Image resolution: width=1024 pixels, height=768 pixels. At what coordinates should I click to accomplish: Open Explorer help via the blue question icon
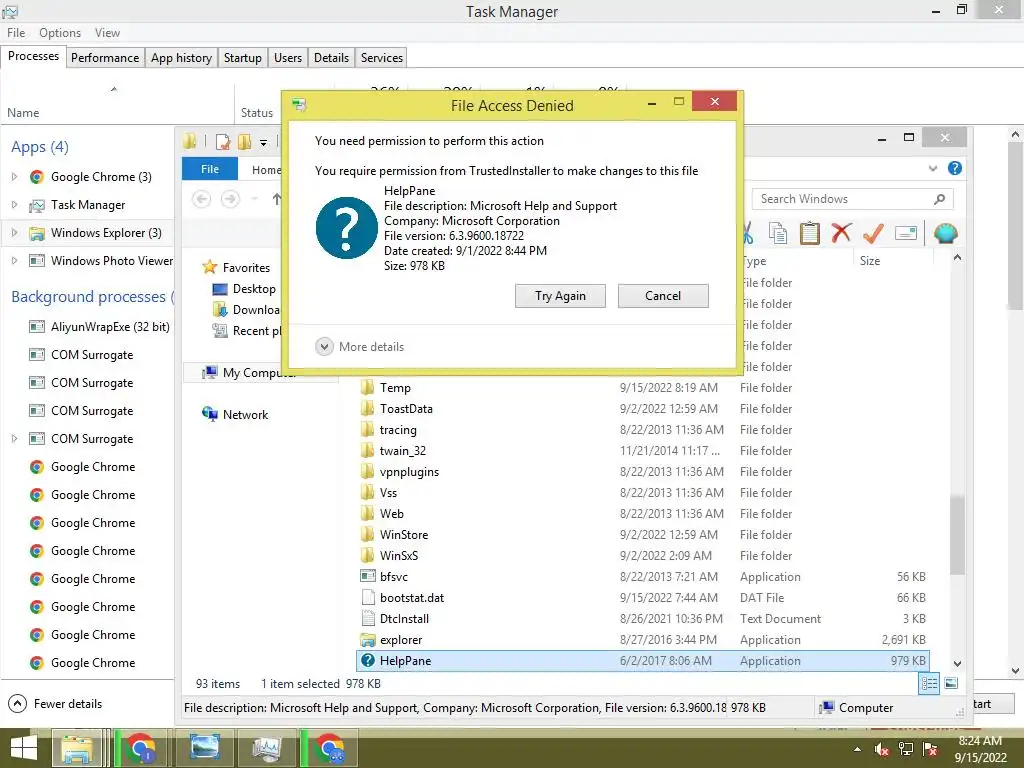pyautogui.click(x=955, y=168)
